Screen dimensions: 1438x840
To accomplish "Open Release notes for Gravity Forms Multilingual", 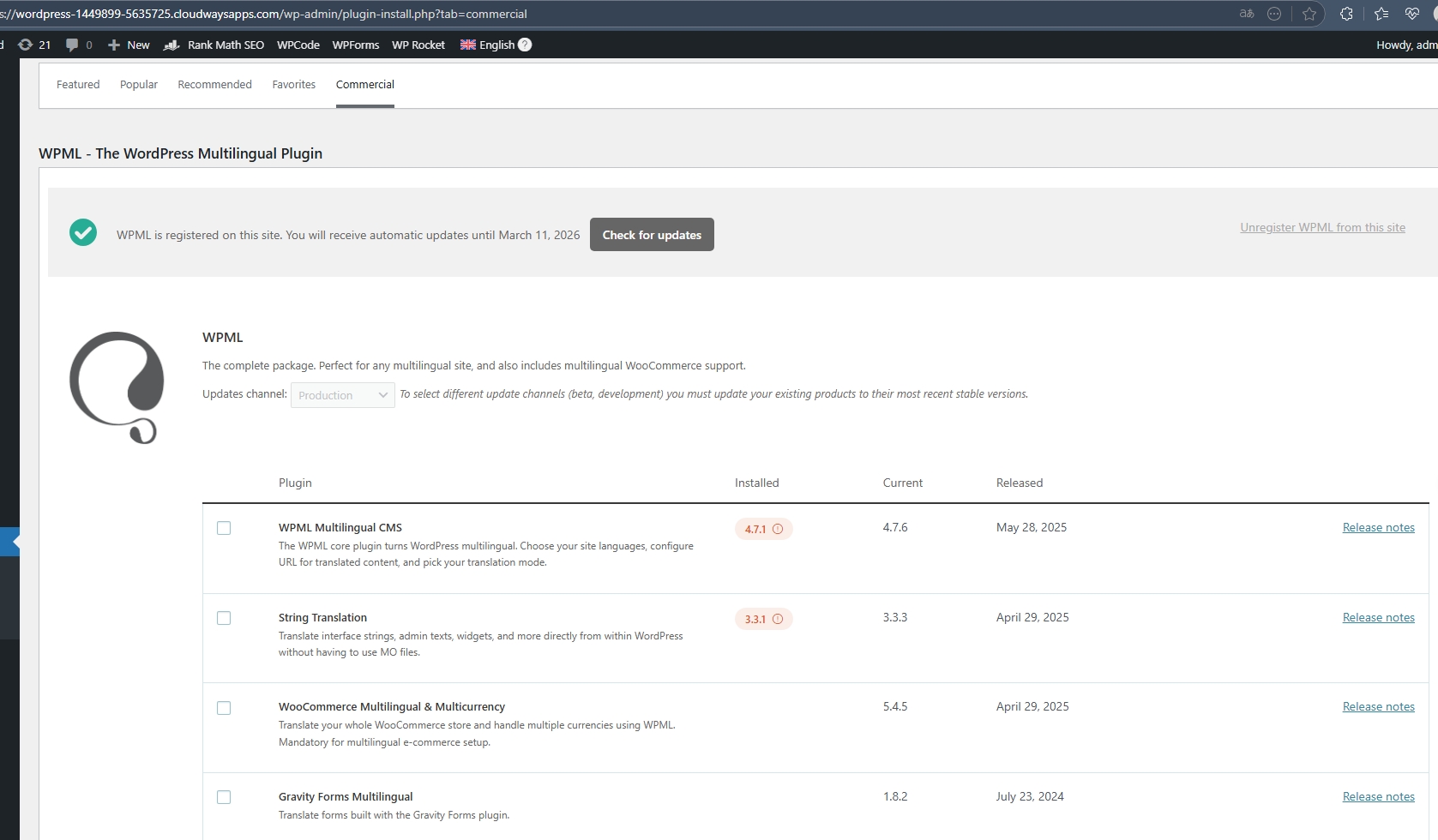I will [x=1379, y=796].
